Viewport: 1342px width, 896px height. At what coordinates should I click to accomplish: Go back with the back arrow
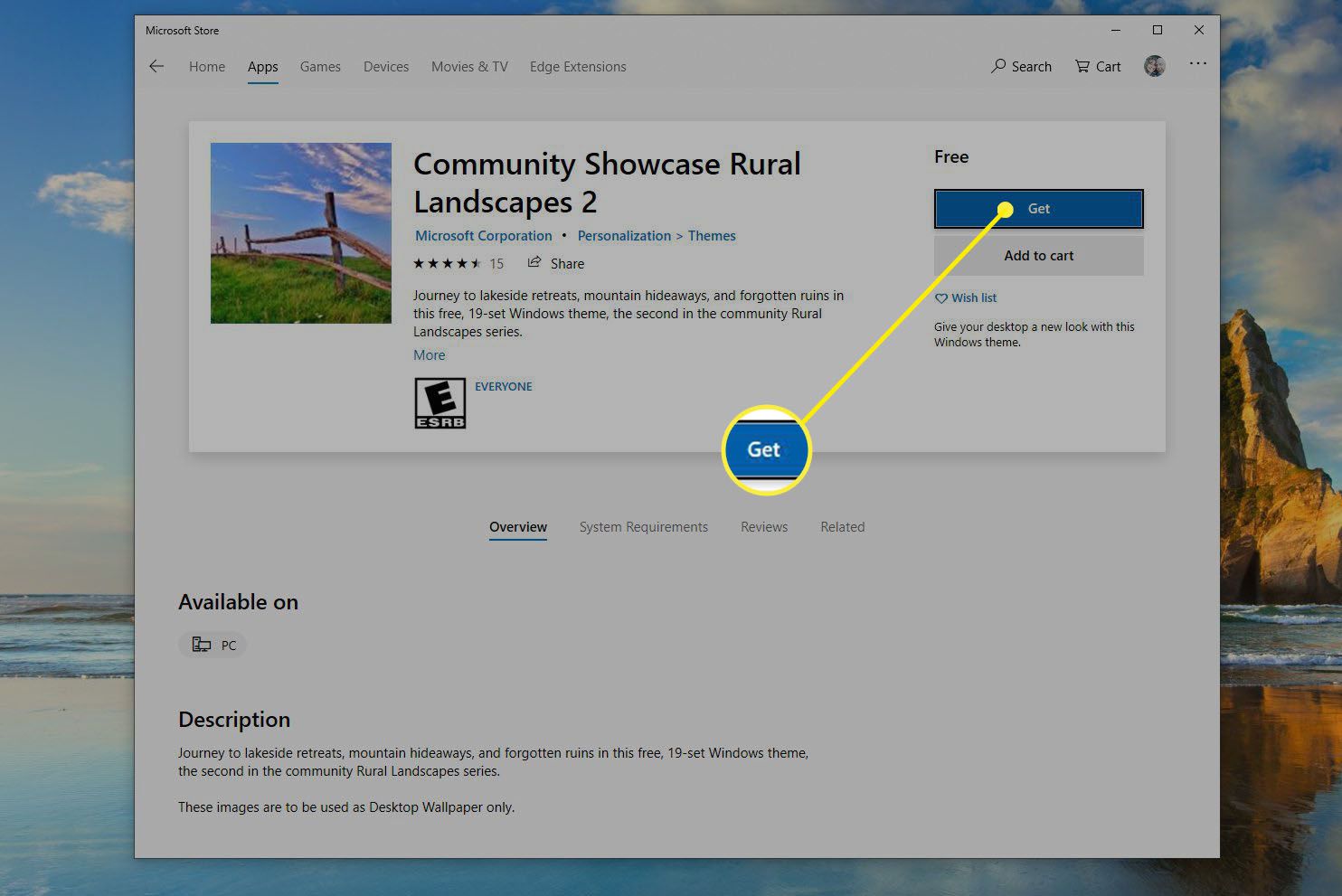click(x=156, y=66)
